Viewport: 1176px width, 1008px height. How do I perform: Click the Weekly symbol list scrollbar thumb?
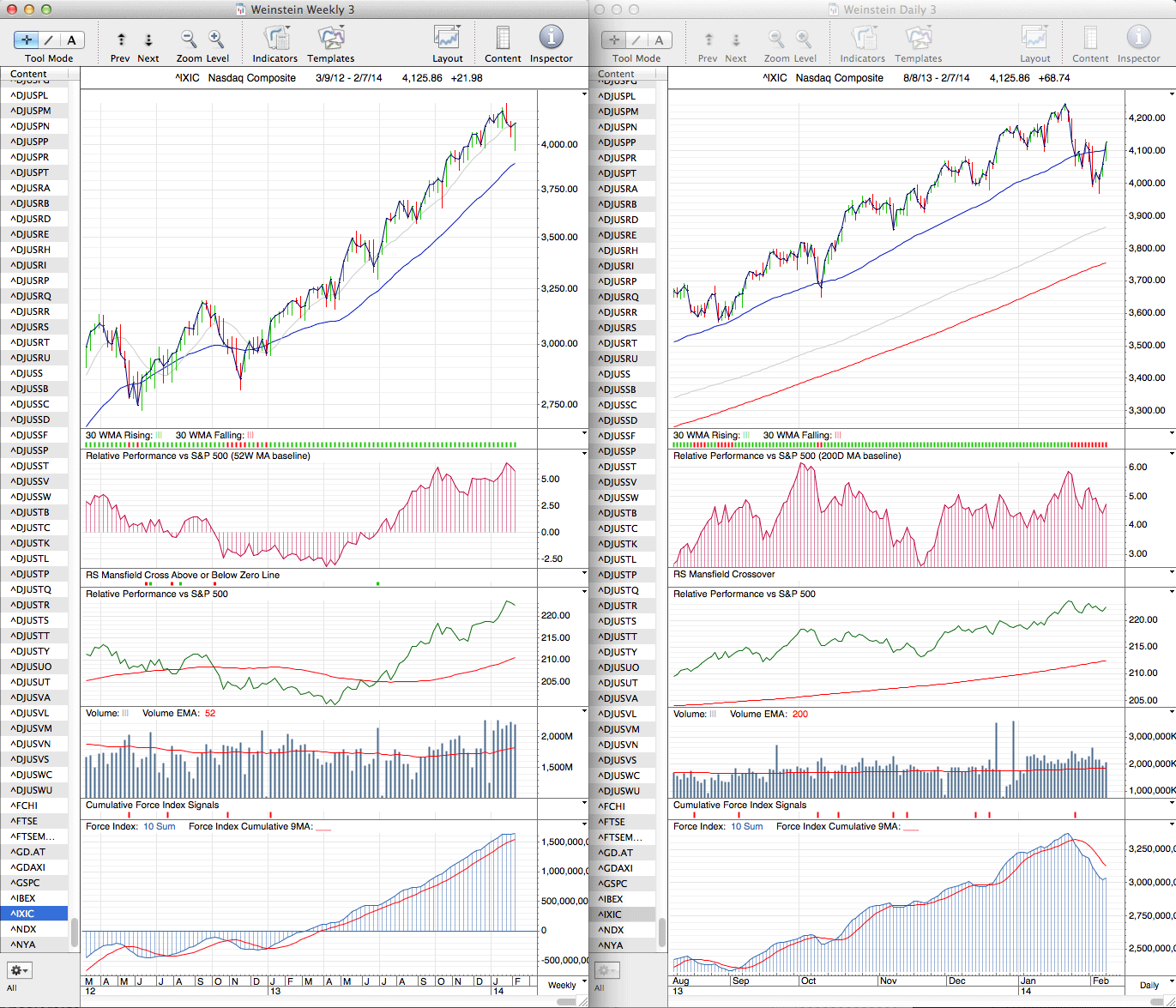(x=75, y=932)
